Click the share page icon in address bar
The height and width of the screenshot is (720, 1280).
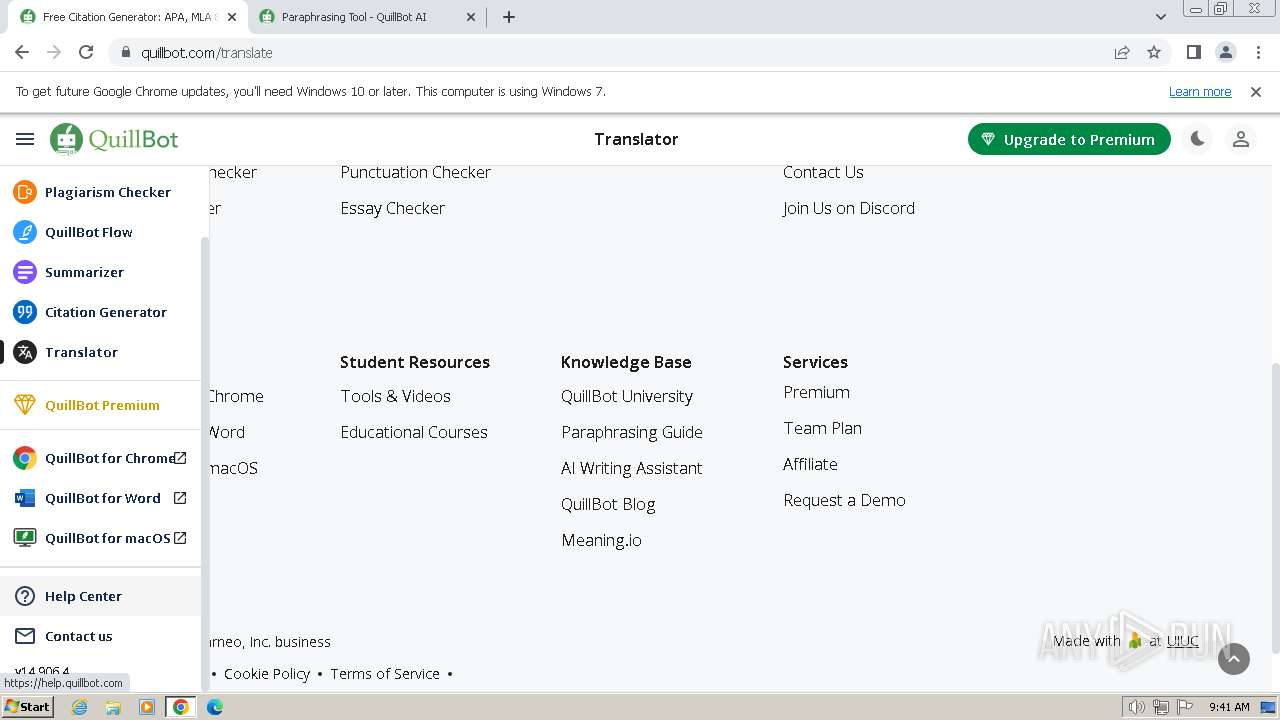pyautogui.click(x=1122, y=52)
